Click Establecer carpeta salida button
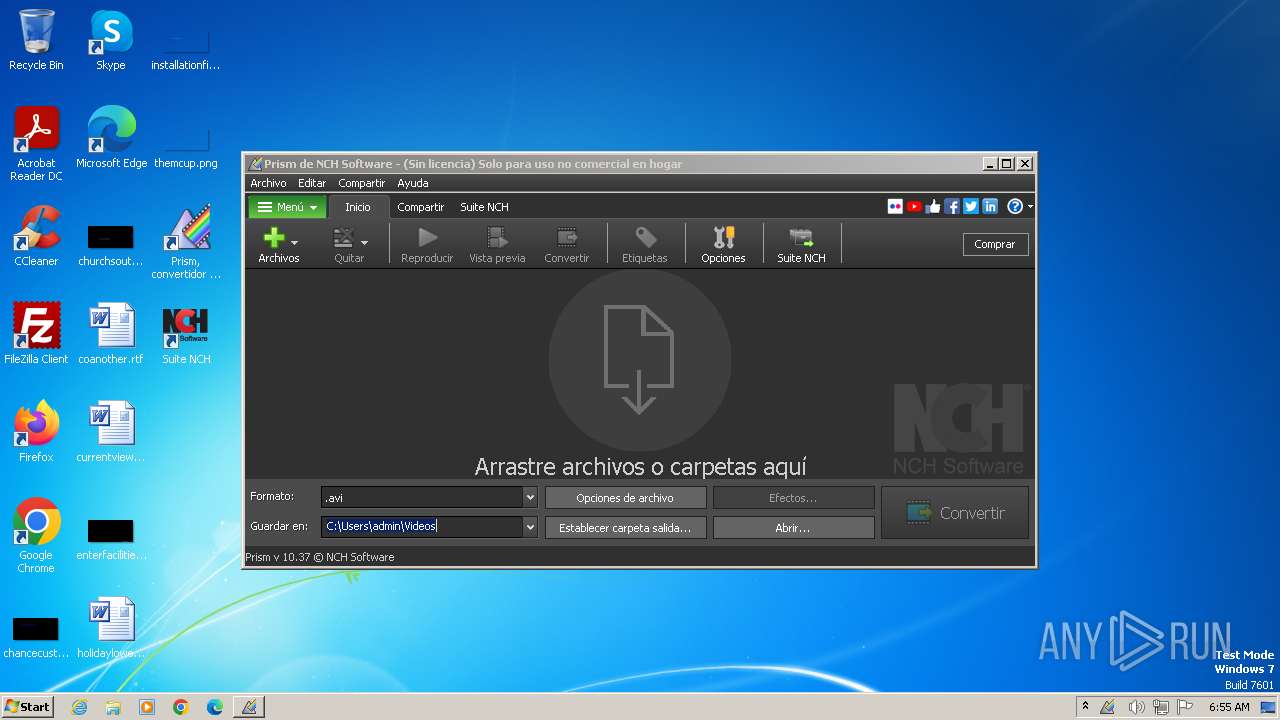The width and height of the screenshot is (1280, 720). point(625,527)
